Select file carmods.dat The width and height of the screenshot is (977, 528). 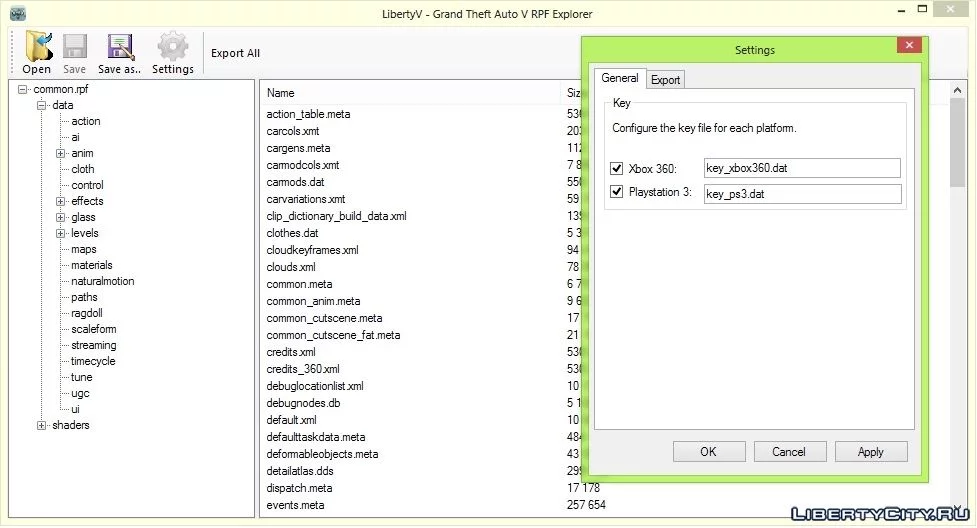295,182
